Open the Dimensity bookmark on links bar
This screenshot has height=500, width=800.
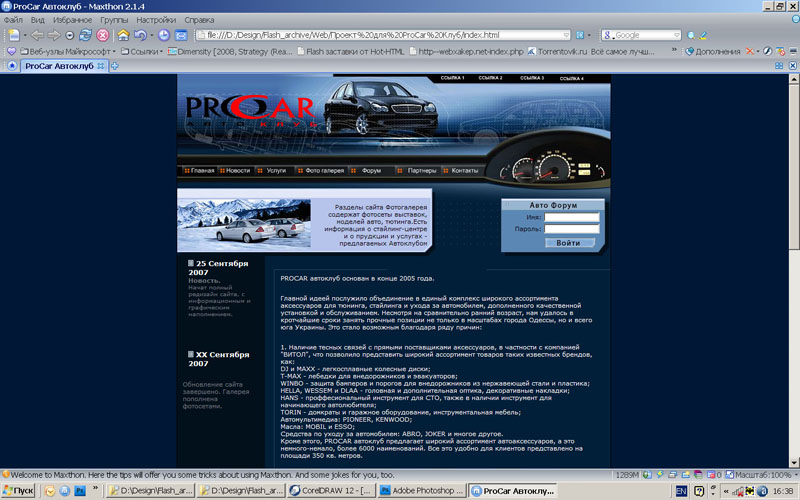(230, 52)
